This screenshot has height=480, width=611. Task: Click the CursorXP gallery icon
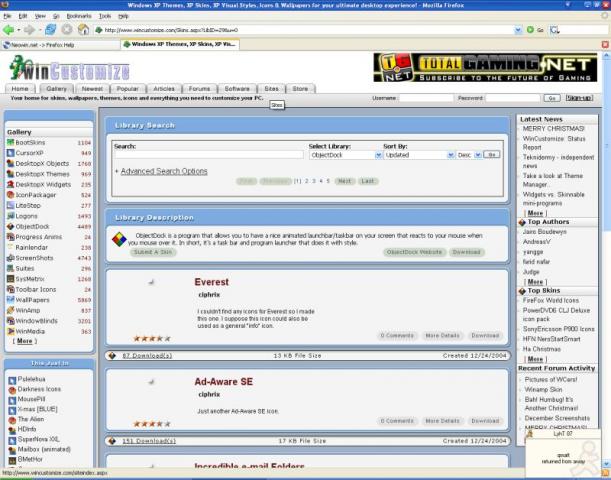(11, 153)
